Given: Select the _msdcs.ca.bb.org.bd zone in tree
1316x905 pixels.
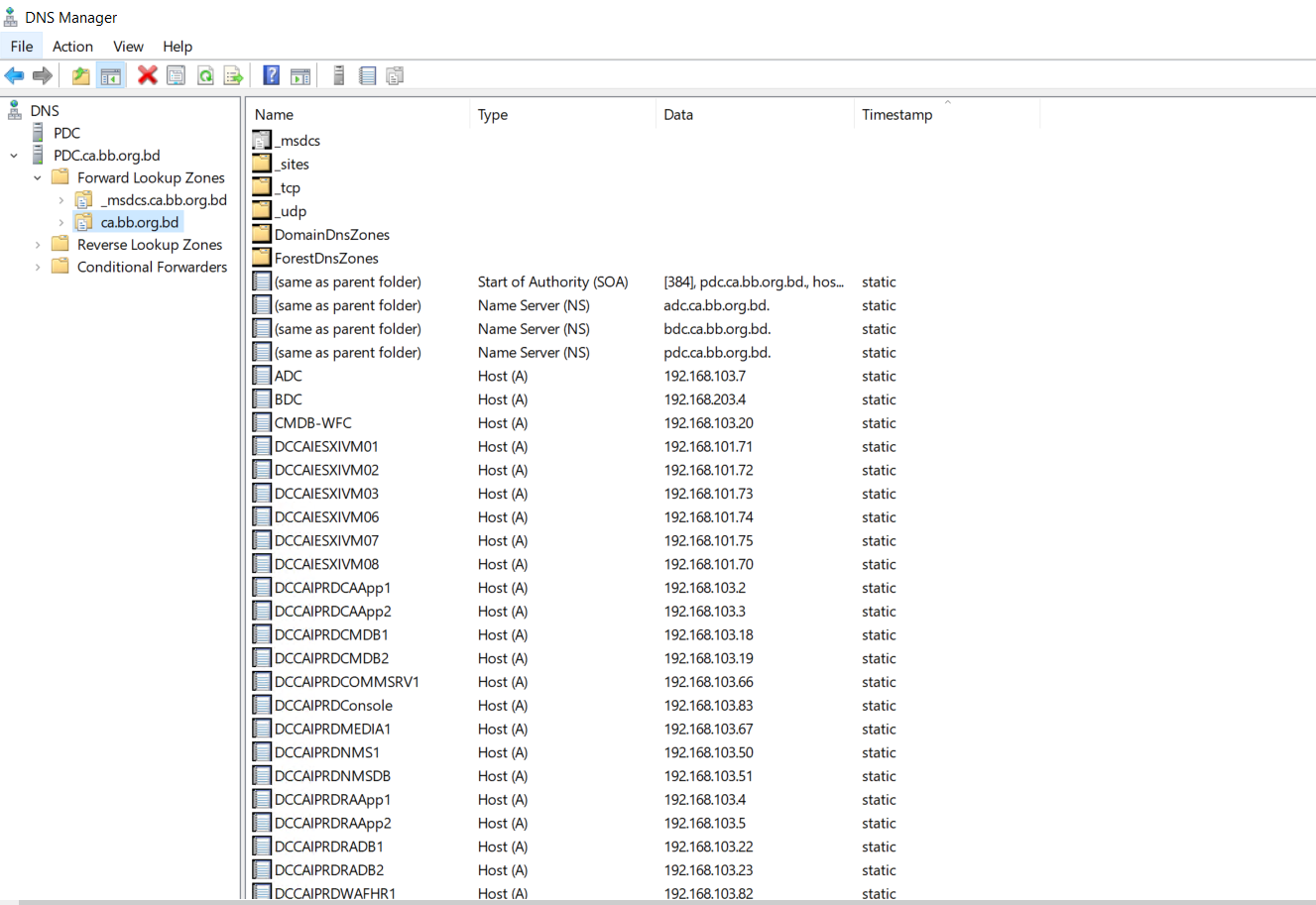Looking at the screenshot, I should (164, 200).
